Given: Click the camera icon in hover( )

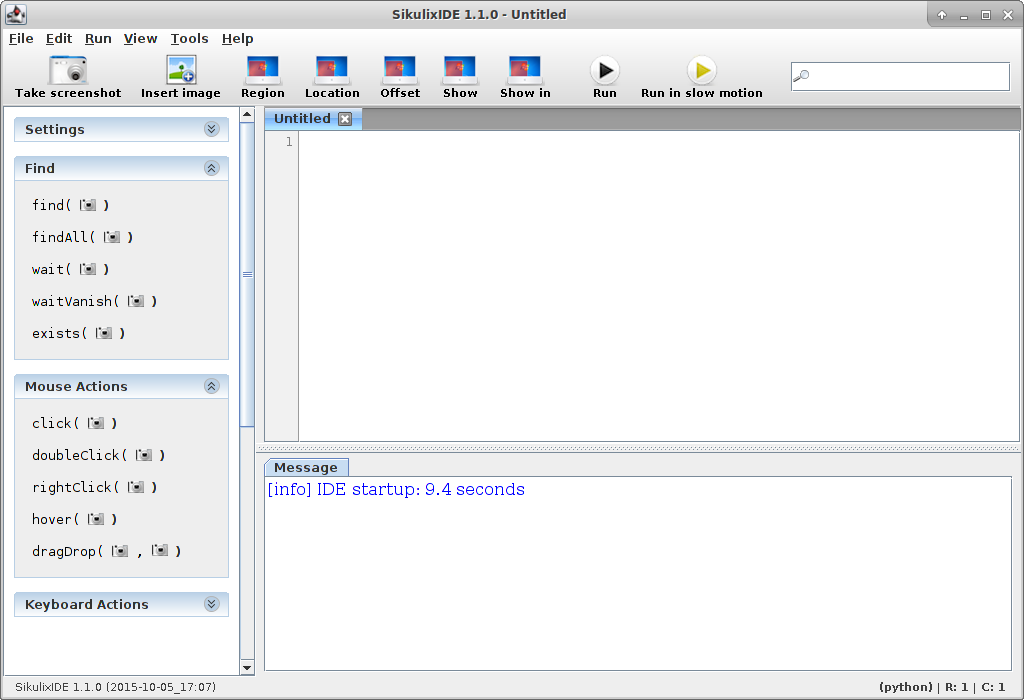Looking at the screenshot, I should (x=96, y=519).
